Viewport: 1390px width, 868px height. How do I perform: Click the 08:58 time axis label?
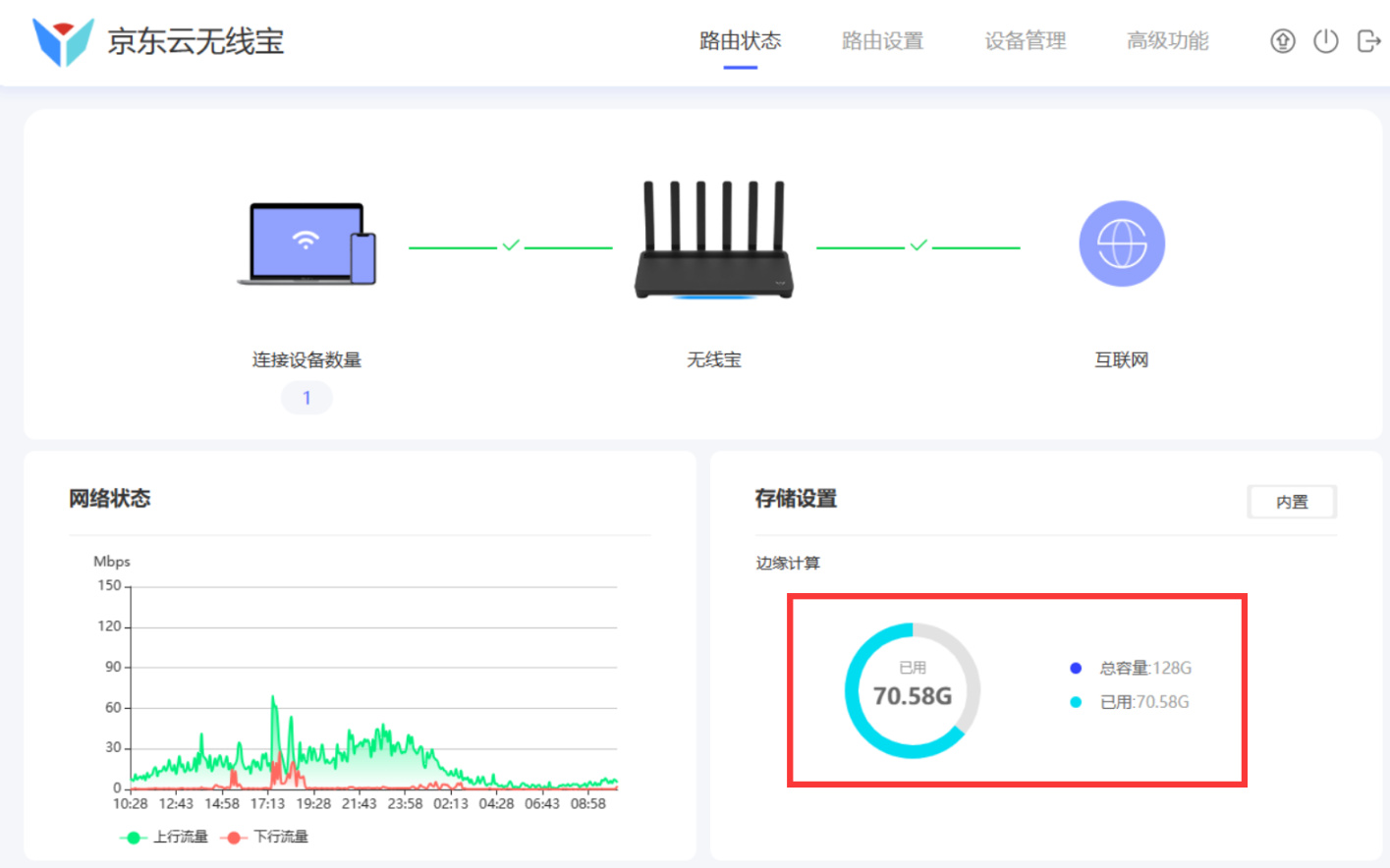pyautogui.click(x=588, y=804)
